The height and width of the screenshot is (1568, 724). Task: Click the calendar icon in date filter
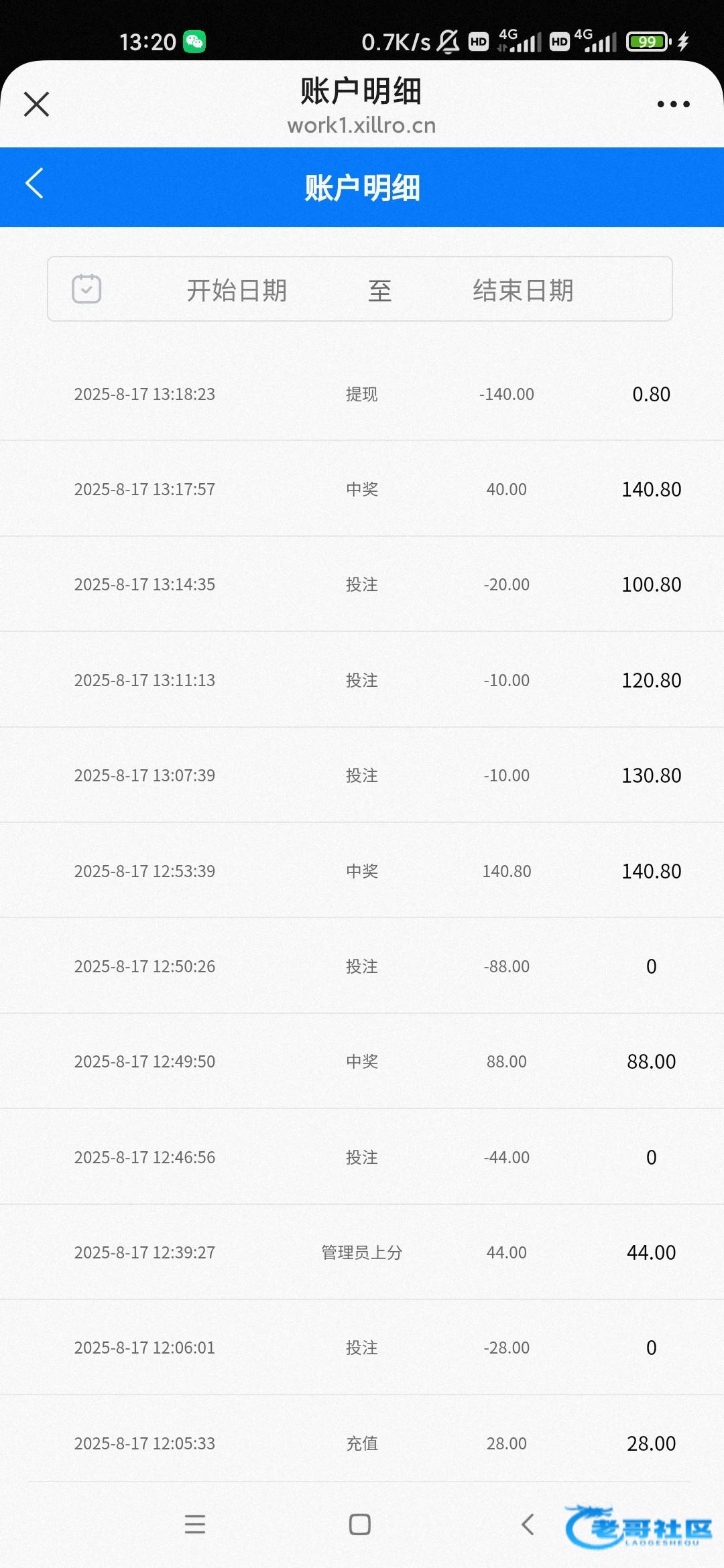point(86,289)
